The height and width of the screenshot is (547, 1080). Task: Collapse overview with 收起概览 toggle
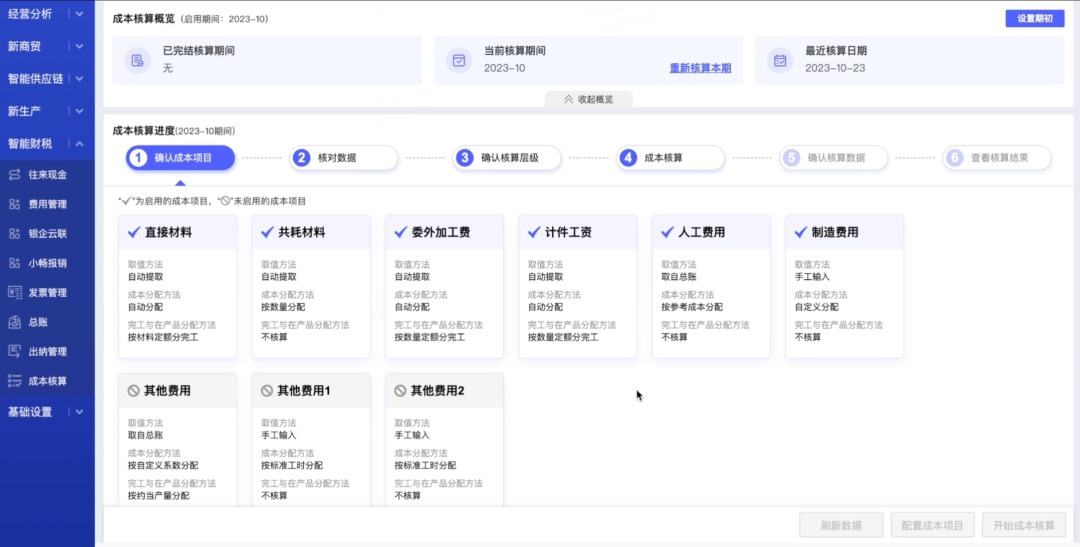[x=588, y=99]
